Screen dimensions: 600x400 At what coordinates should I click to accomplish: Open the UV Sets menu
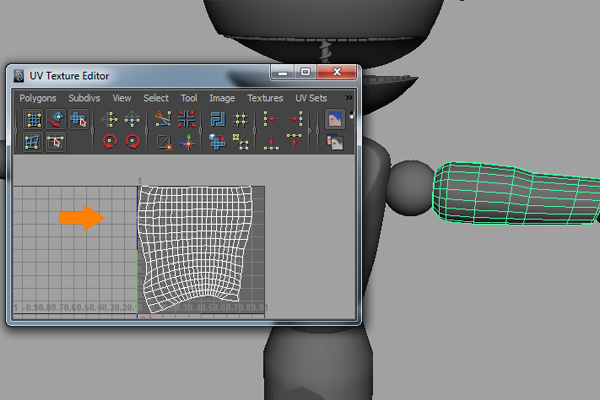(x=311, y=98)
